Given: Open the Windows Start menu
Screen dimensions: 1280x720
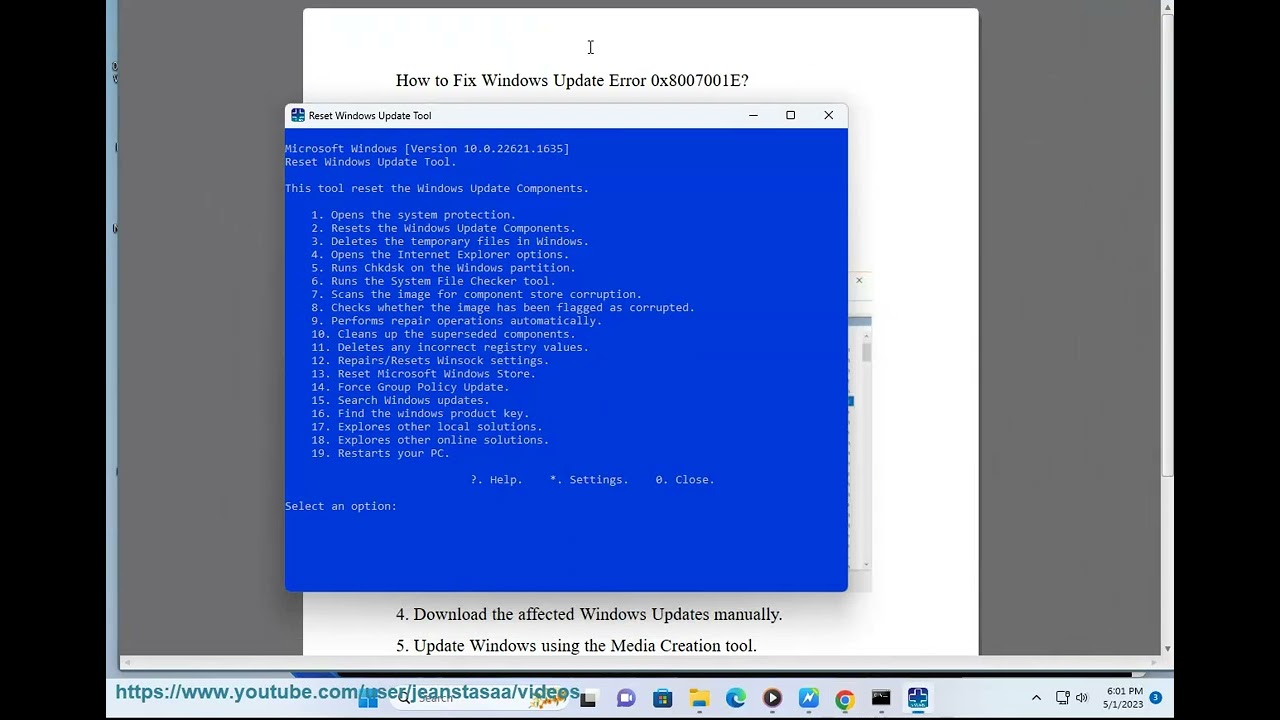Looking at the screenshot, I should coord(368,699).
